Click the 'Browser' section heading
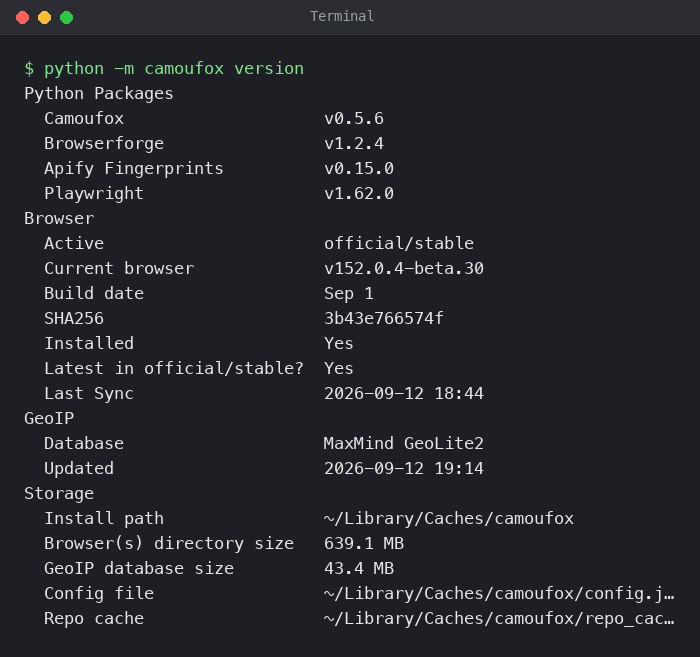700x657 pixels. click(x=59, y=219)
